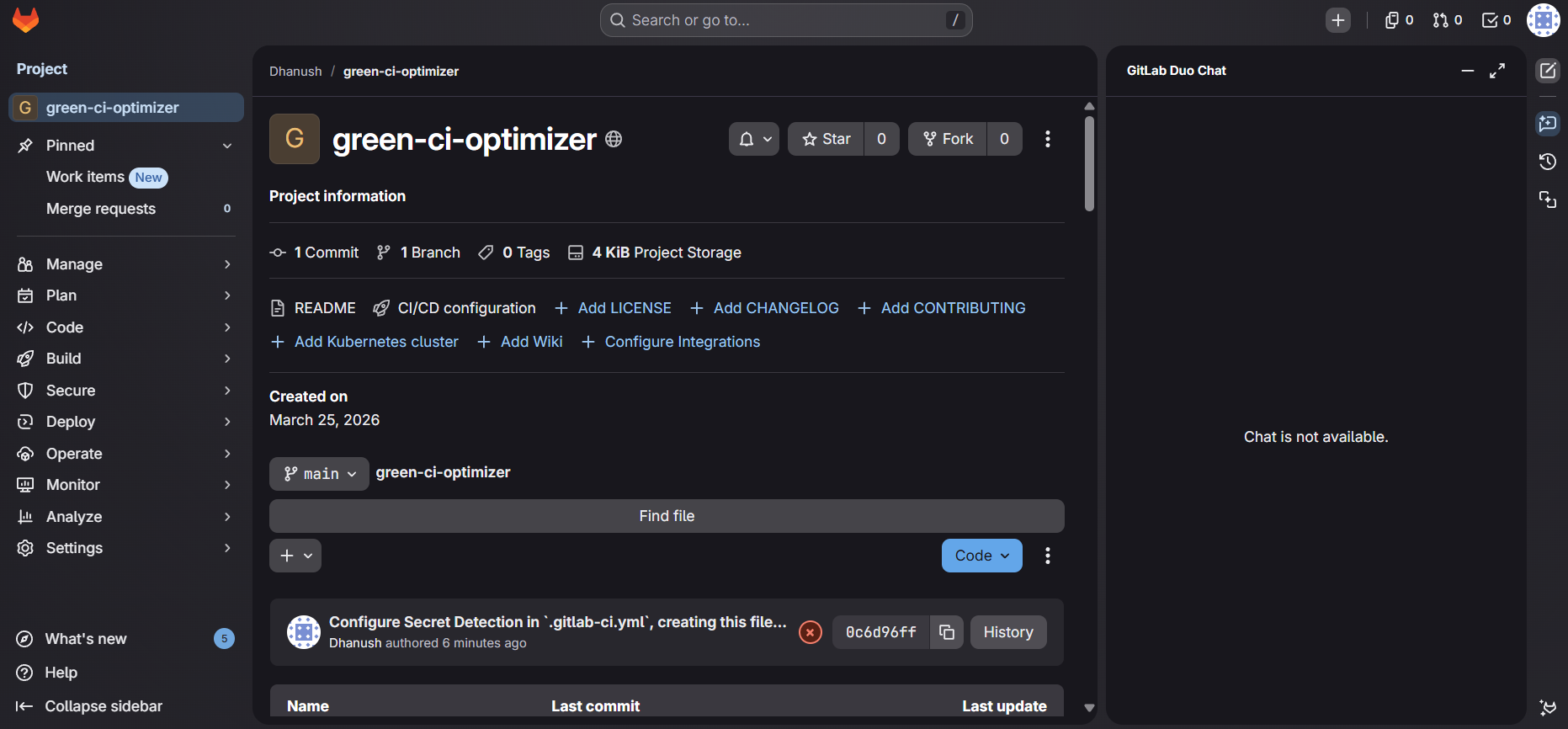1568x729 pixels.
Task: Click the public visibility globe icon
Action: (x=614, y=139)
